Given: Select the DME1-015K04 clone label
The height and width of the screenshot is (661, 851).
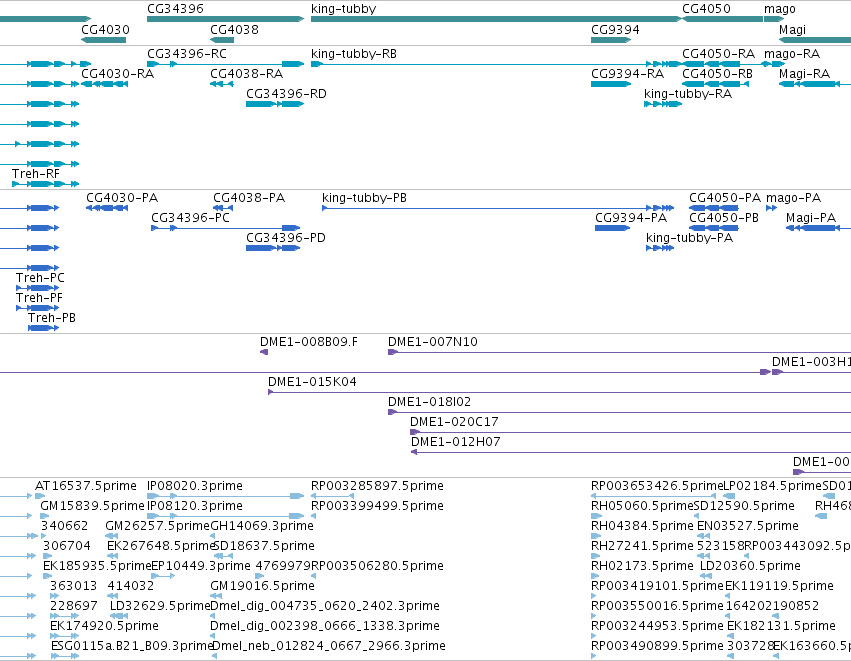Looking at the screenshot, I should pyautogui.click(x=312, y=382).
